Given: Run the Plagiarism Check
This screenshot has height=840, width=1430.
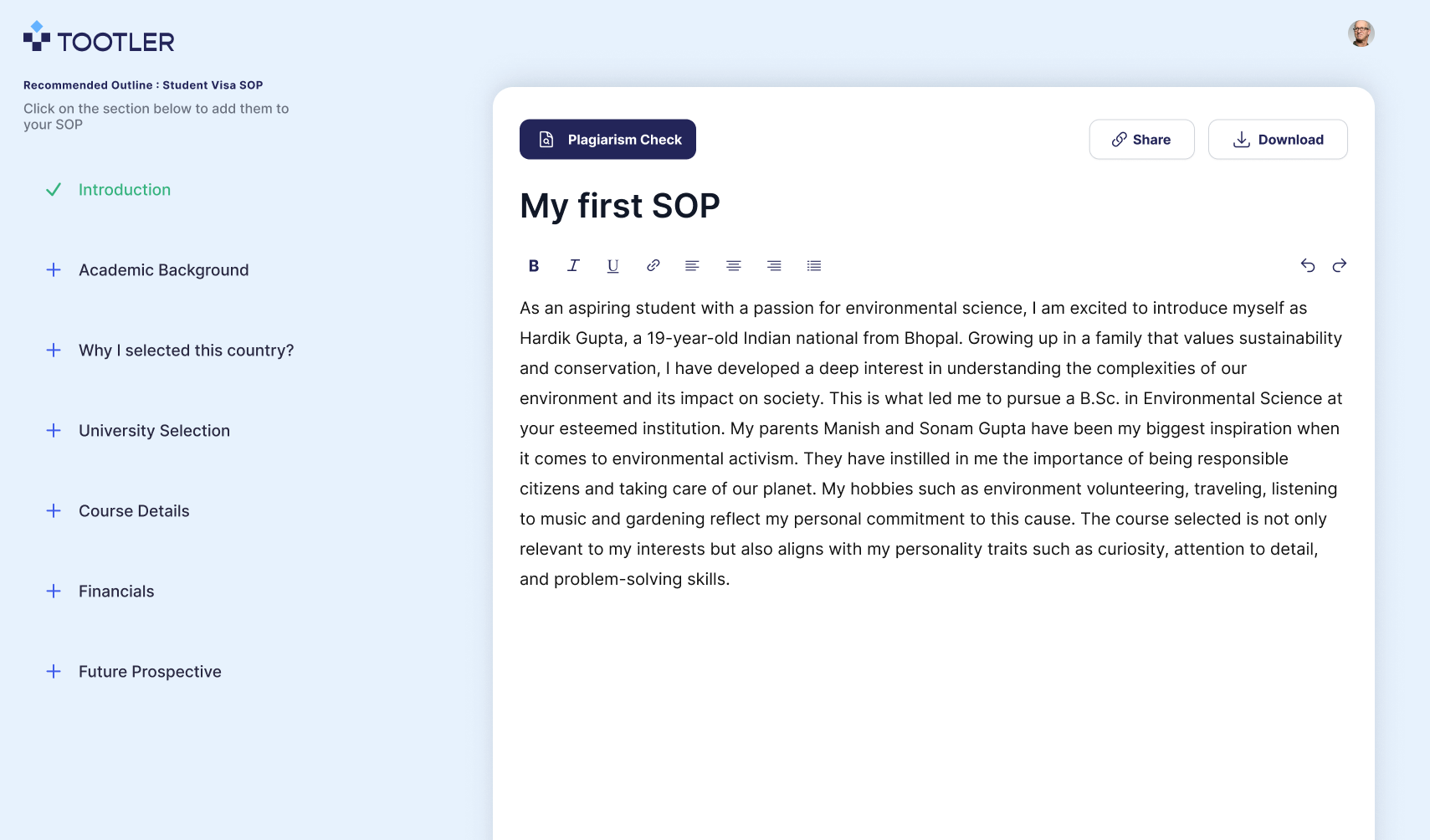Looking at the screenshot, I should [607, 140].
